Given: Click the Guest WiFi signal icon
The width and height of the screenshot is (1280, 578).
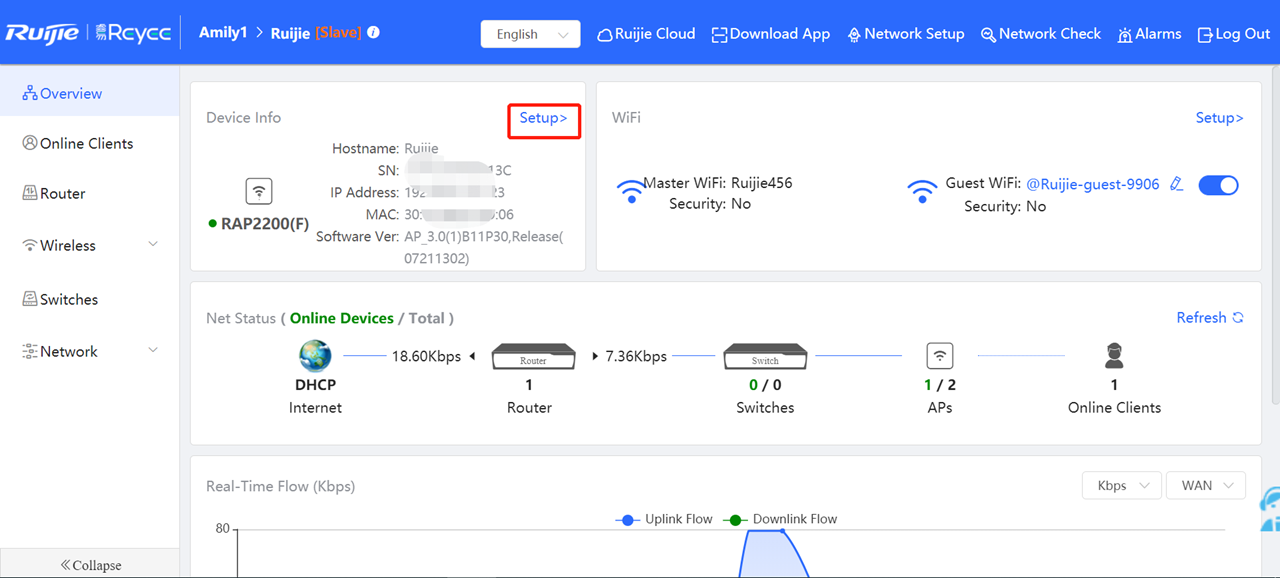Looking at the screenshot, I should pos(921,191).
